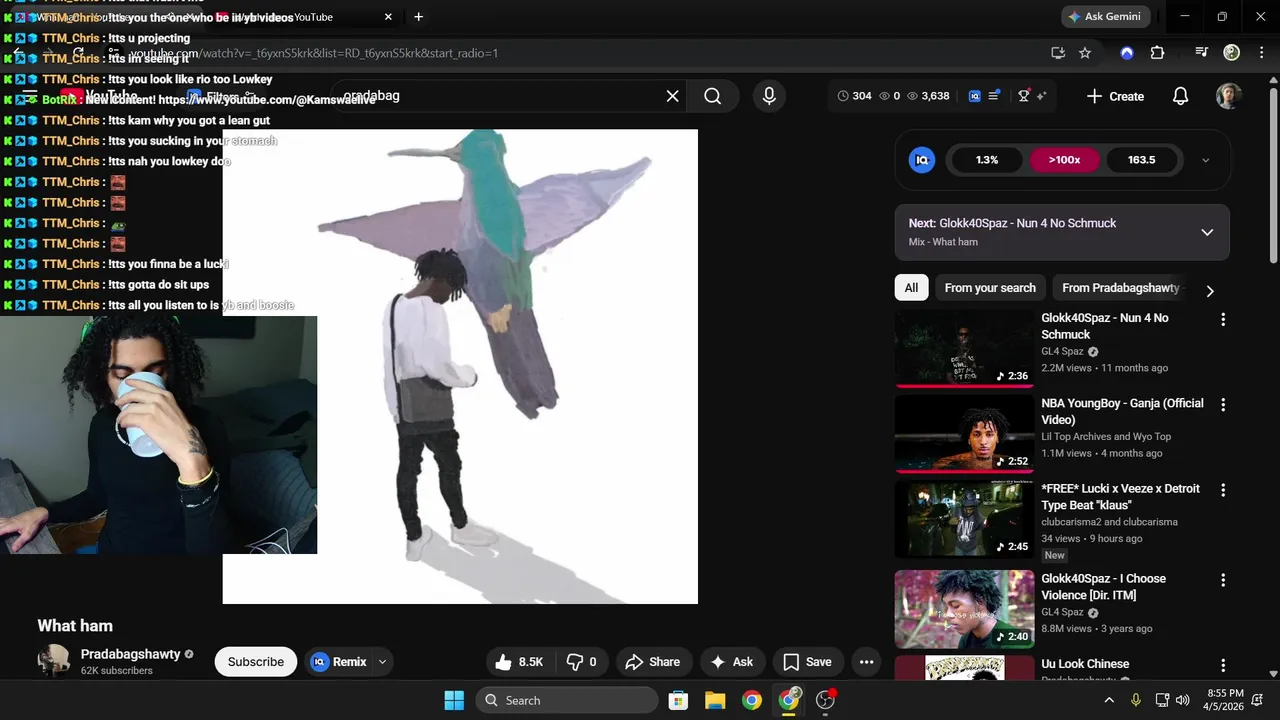Open more actions ellipsis below video

867,662
